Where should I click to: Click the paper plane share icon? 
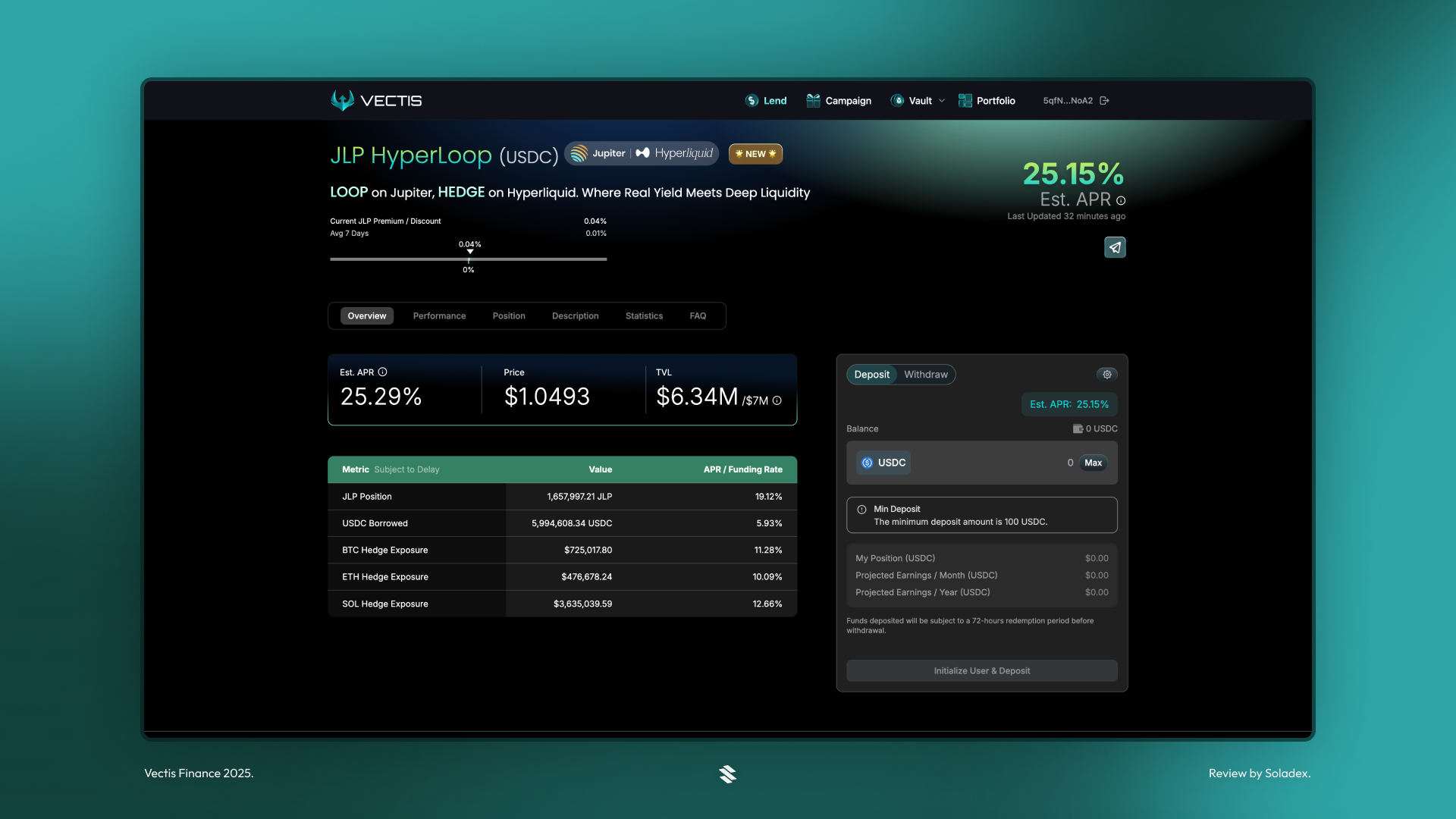[1115, 247]
